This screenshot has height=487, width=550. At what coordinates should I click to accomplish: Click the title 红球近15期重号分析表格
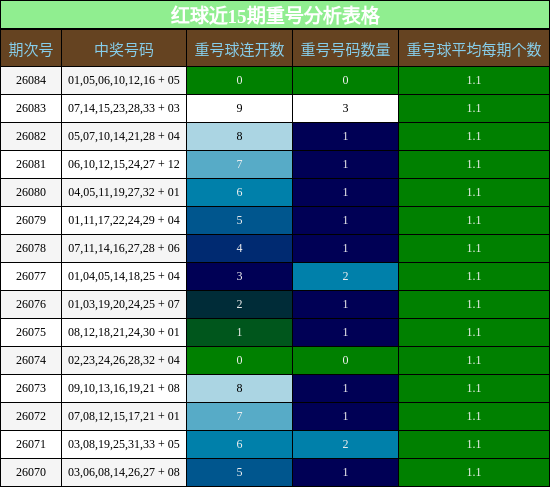275,15
